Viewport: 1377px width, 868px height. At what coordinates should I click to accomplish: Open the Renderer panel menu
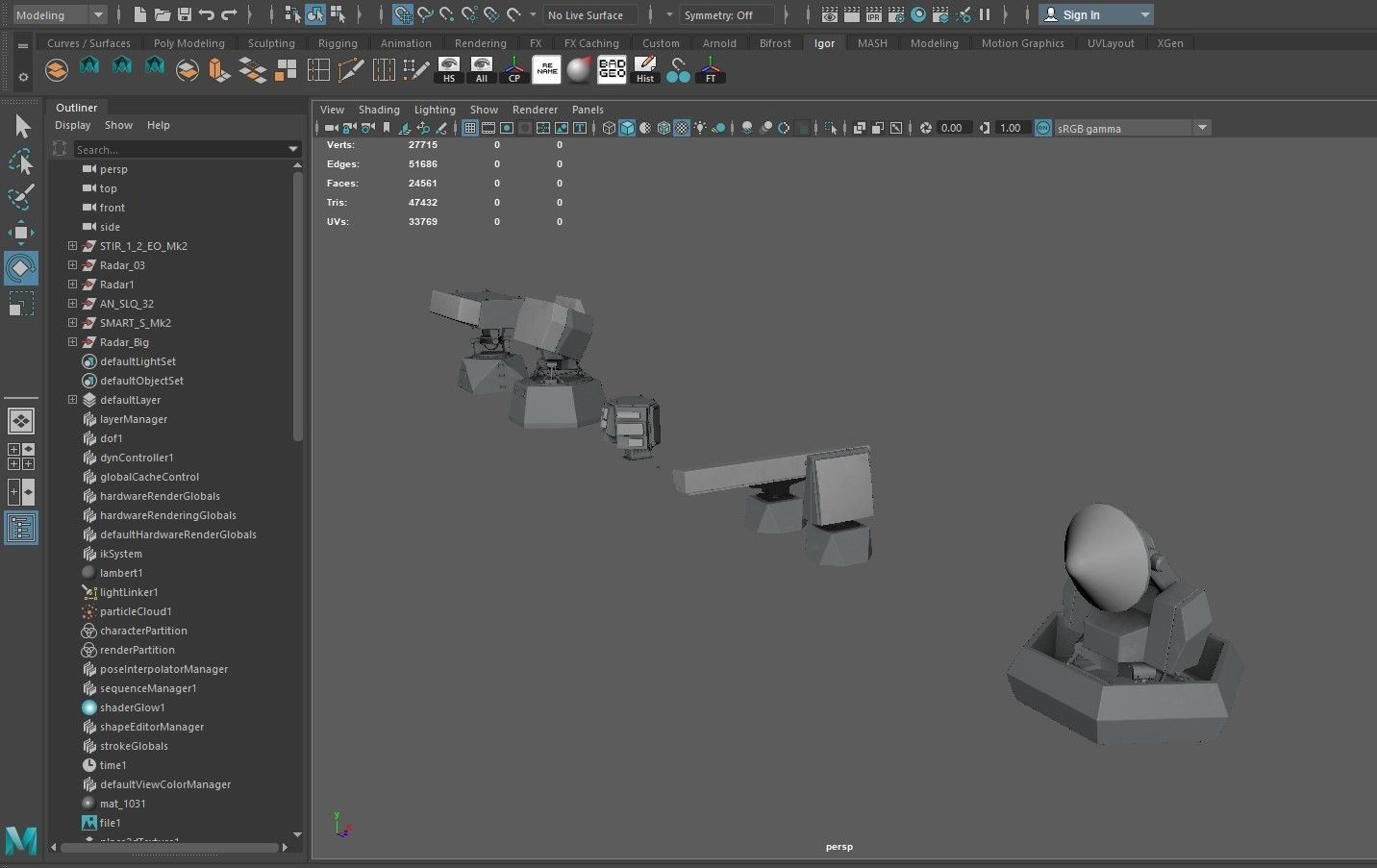click(535, 110)
